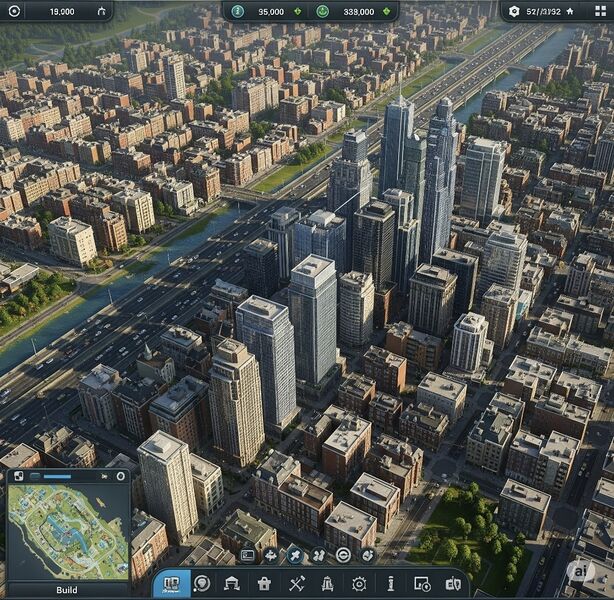Select the bulldozer puzzle icon above toolbar
Viewport: 614px width, 600px height.
(x=319, y=555)
